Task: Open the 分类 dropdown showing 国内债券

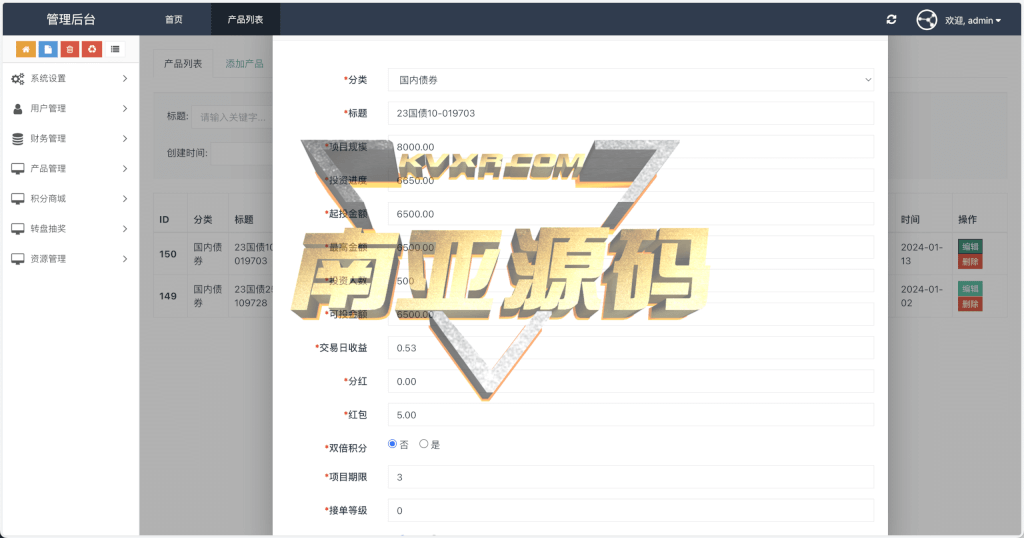Action: [x=631, y=80]
